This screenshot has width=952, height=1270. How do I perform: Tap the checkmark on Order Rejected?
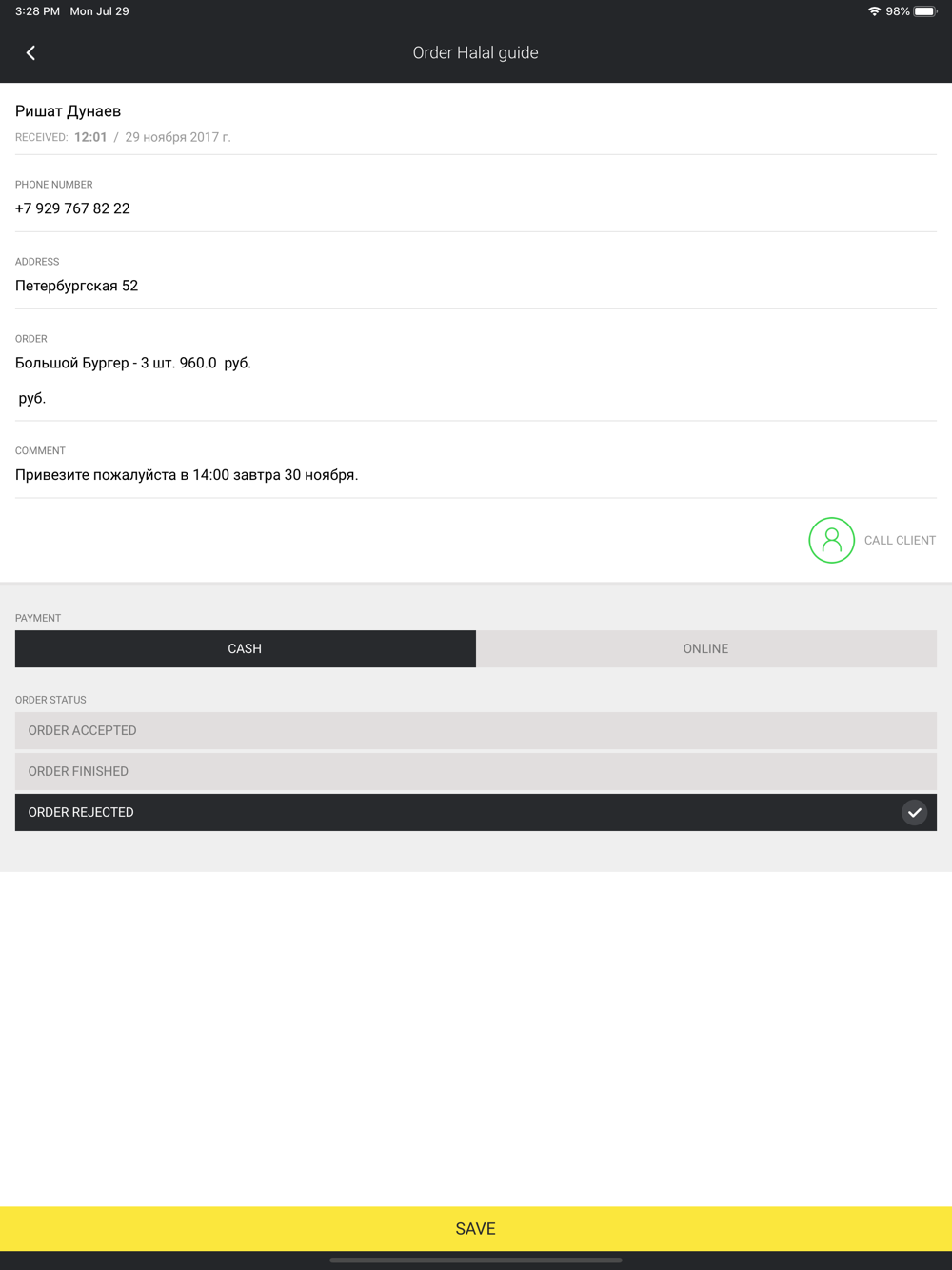click(x=914, y=812)
